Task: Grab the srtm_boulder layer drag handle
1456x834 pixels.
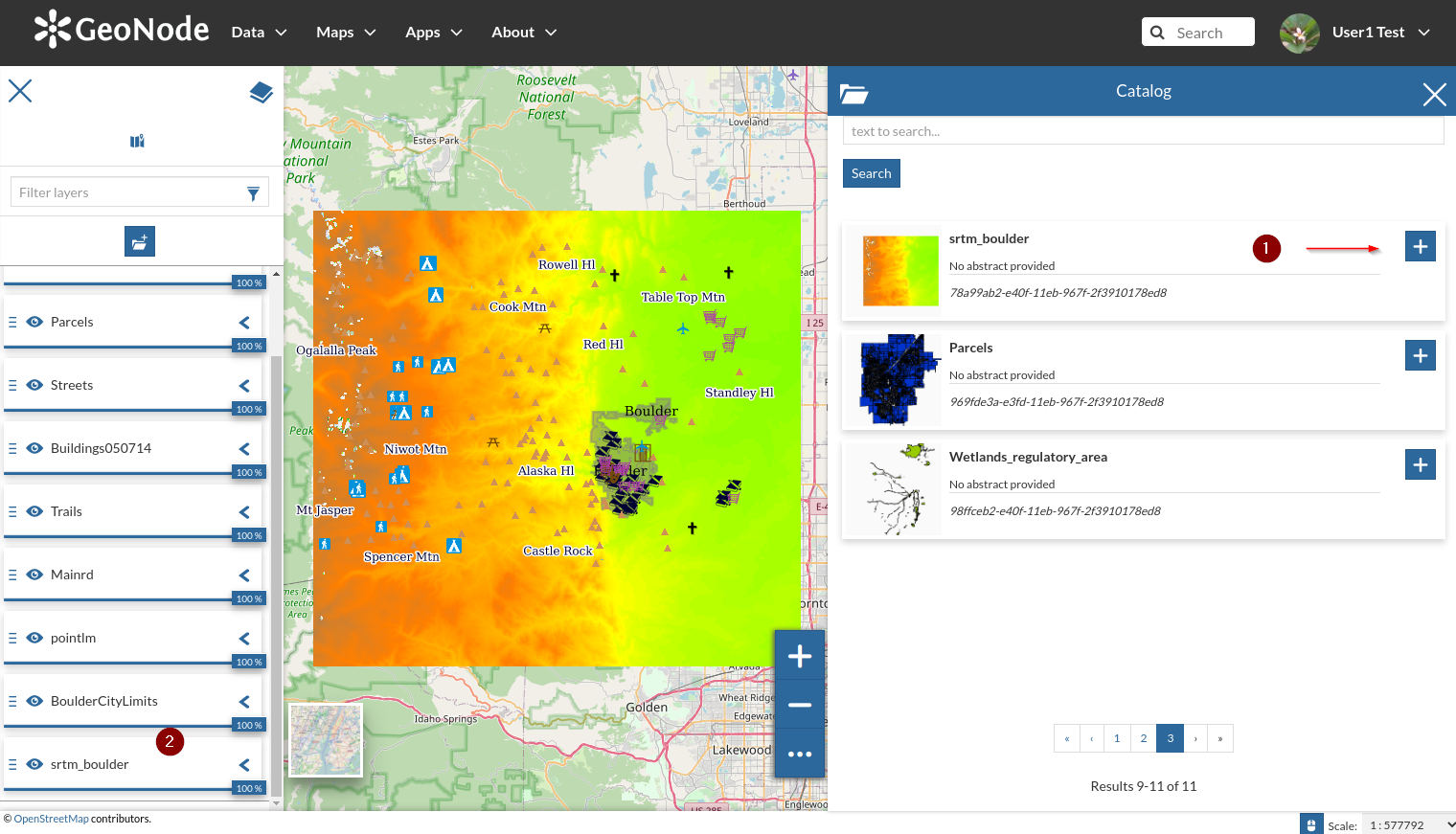Action: 12,764
